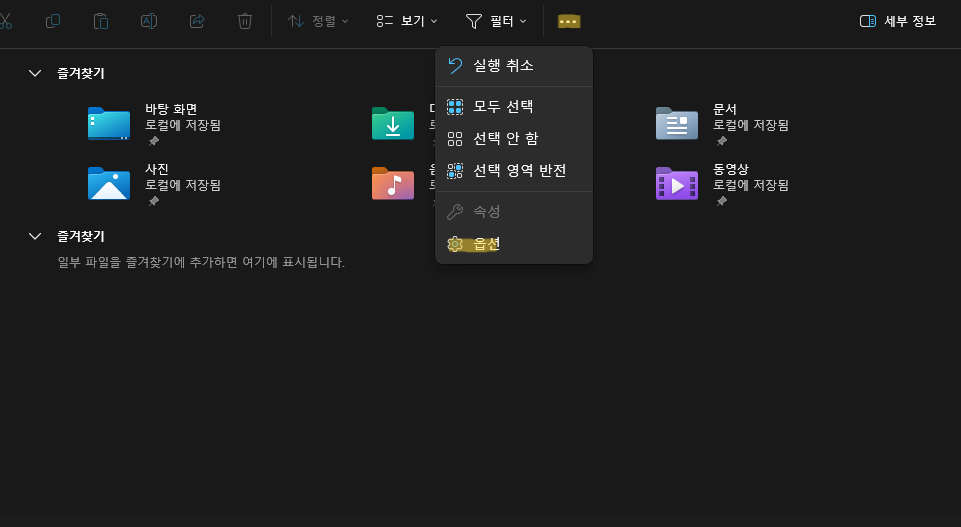
Task: Click the 동영상 folder name
Action: click(x=731, y=169)
